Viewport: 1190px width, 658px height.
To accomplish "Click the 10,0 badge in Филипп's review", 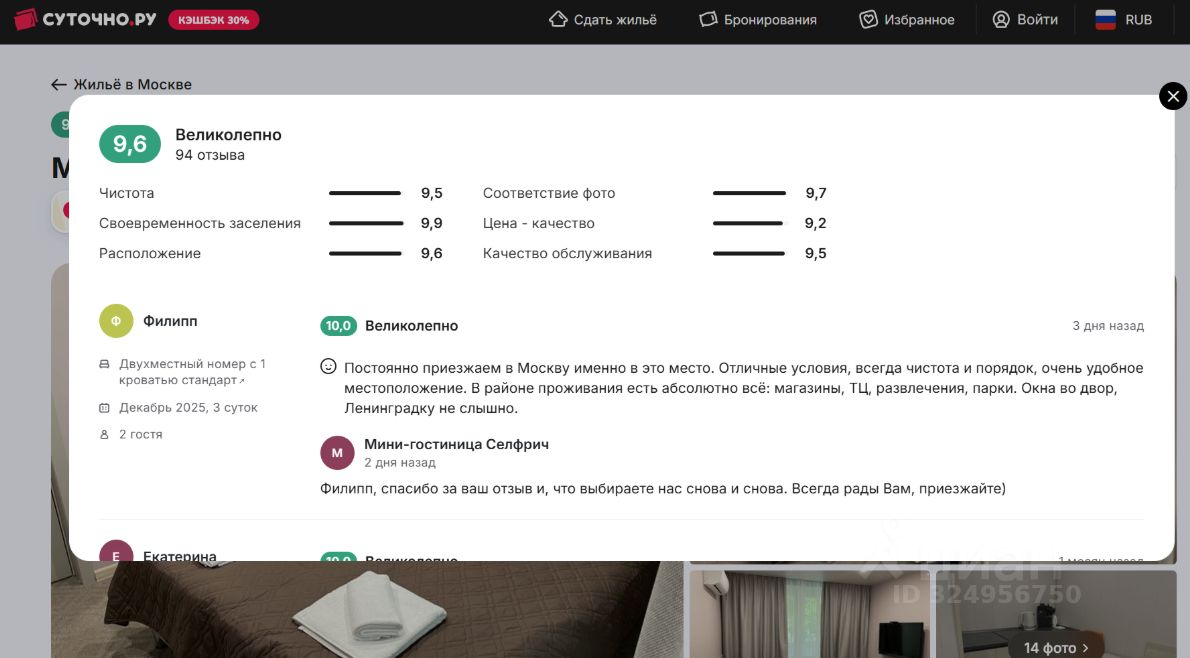I will (338, 326).
